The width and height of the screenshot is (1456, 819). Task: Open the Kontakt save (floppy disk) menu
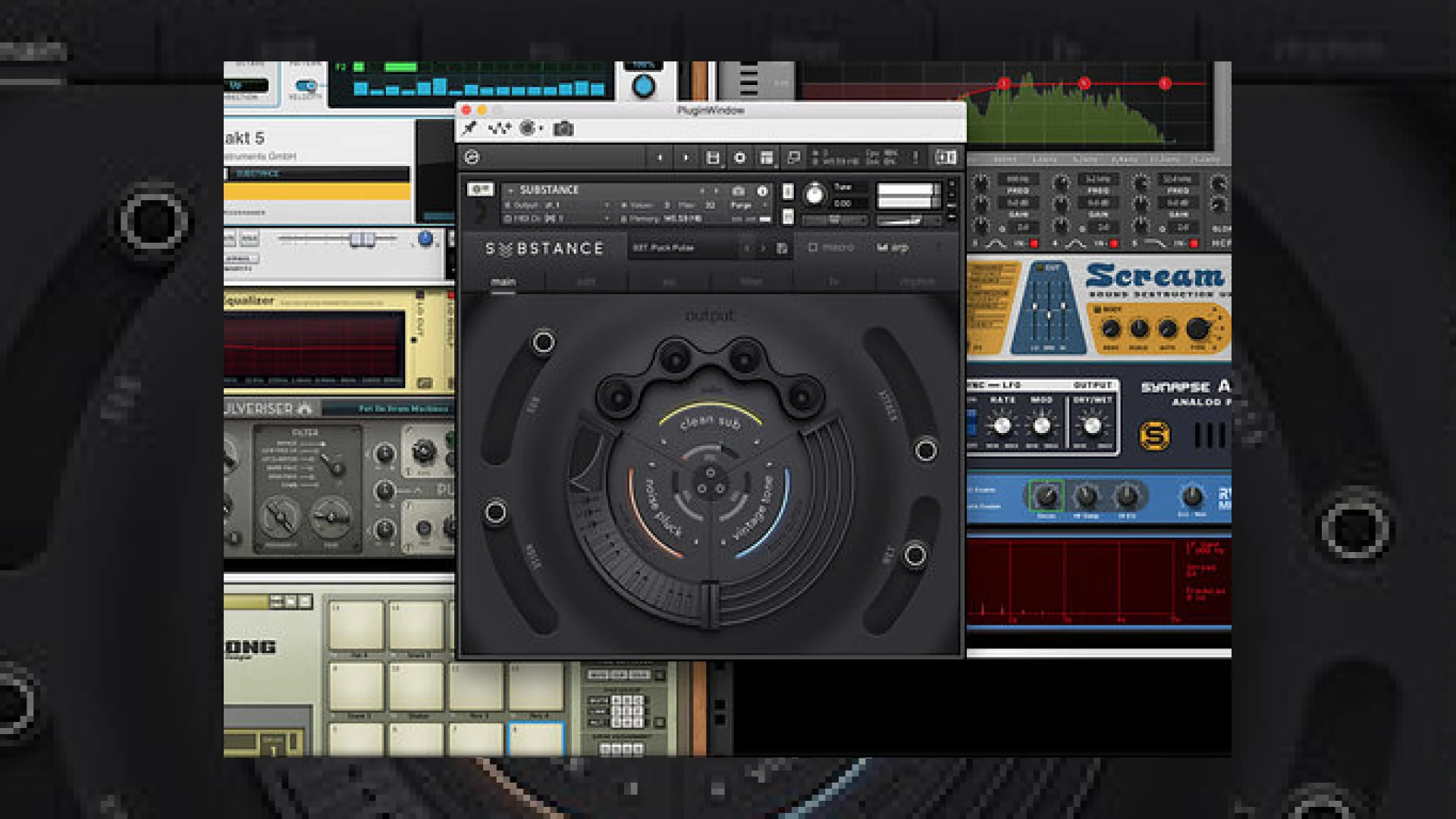coord(712,158)
